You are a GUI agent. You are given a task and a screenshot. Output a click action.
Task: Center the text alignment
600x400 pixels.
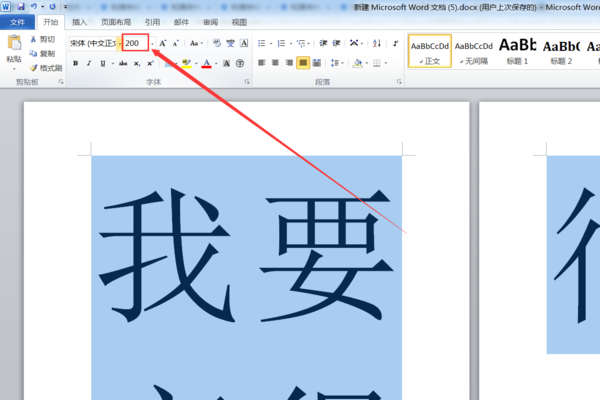coord(275,62)
